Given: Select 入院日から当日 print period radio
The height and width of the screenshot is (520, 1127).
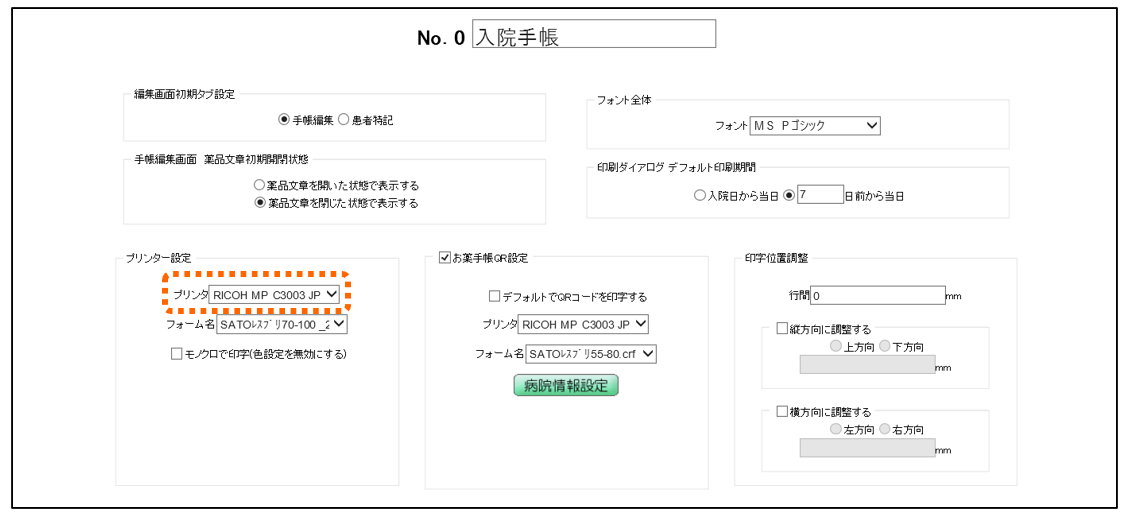Looking at the screenshot, I should click(700, 196).
